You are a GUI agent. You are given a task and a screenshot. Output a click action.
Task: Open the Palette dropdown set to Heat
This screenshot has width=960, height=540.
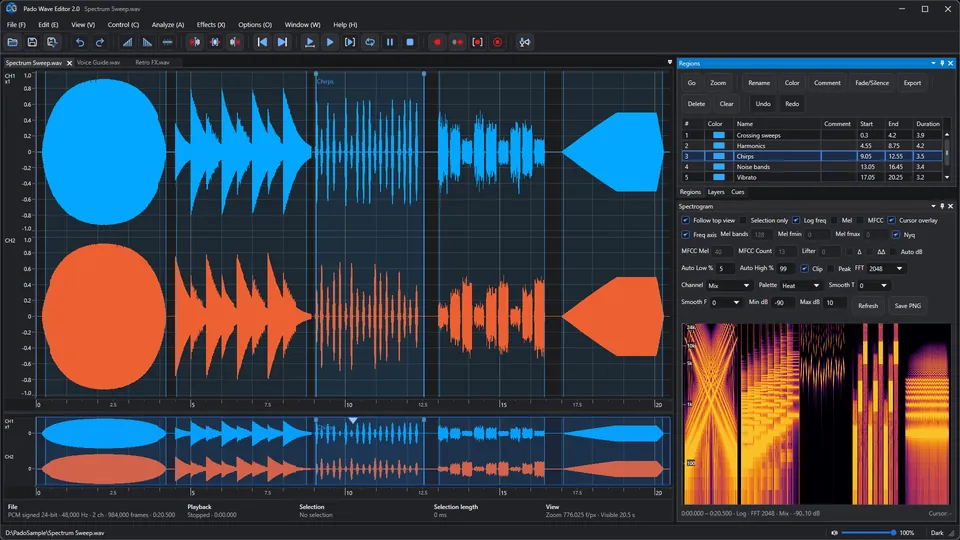(x=800, y=286)
